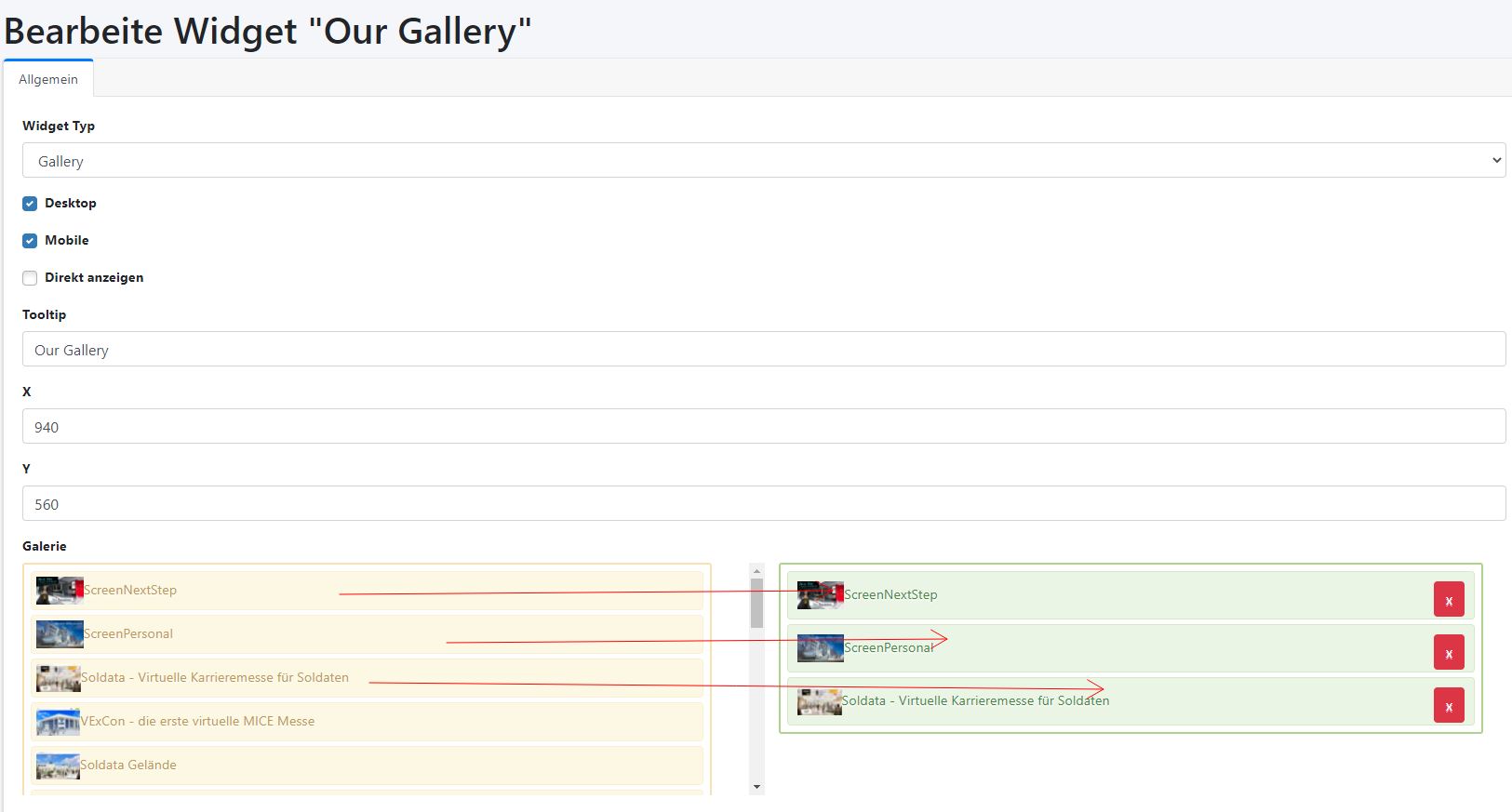1512x812 pixels.
Task: Remove ScreenPersonal from the selected gallery
Action: click(x=1448, y=653)
